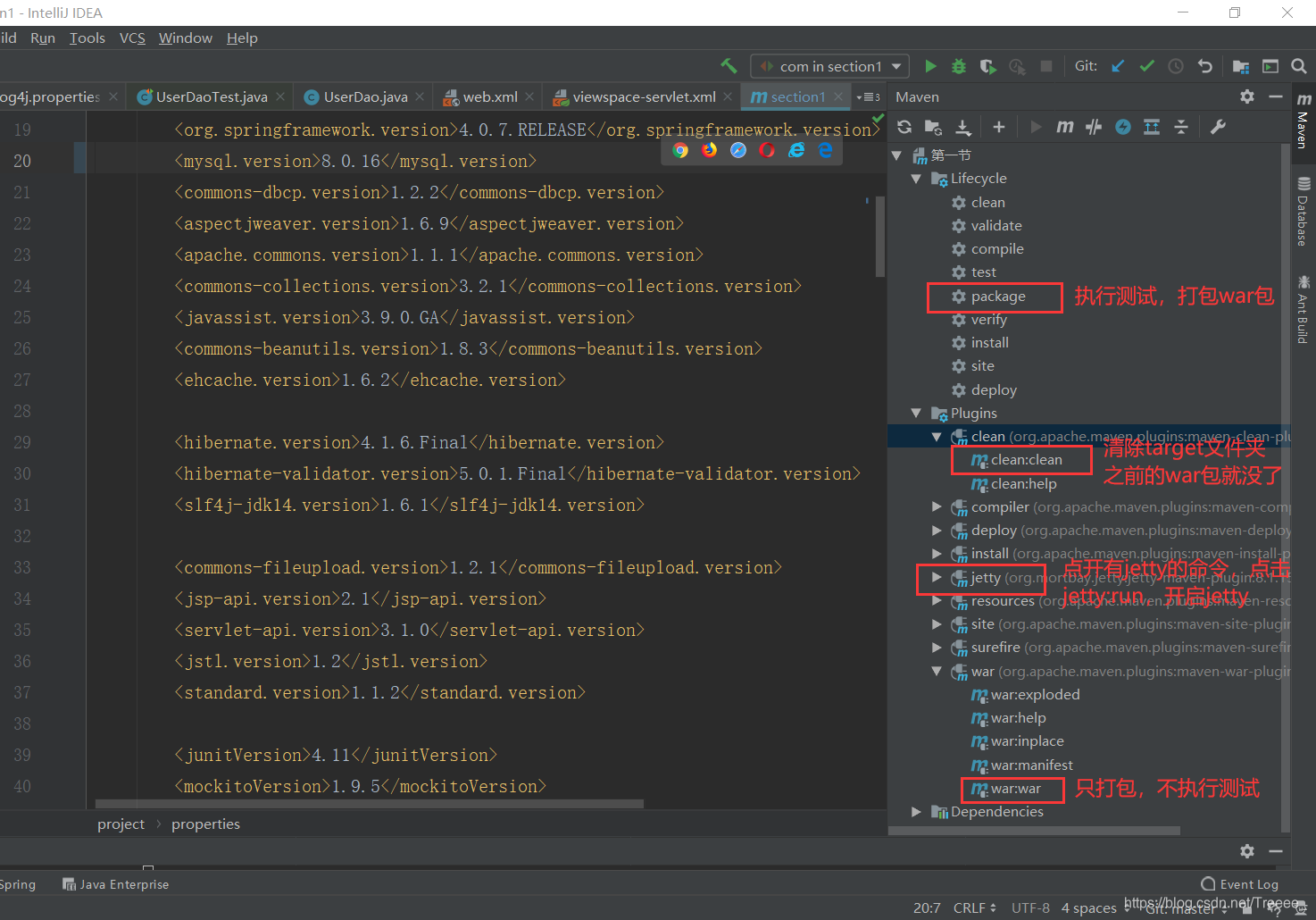The width and height of the screenshot is (1316, 920).
Task: Switch to UserDaoTest.java tab
Action: tap(211, 96)
